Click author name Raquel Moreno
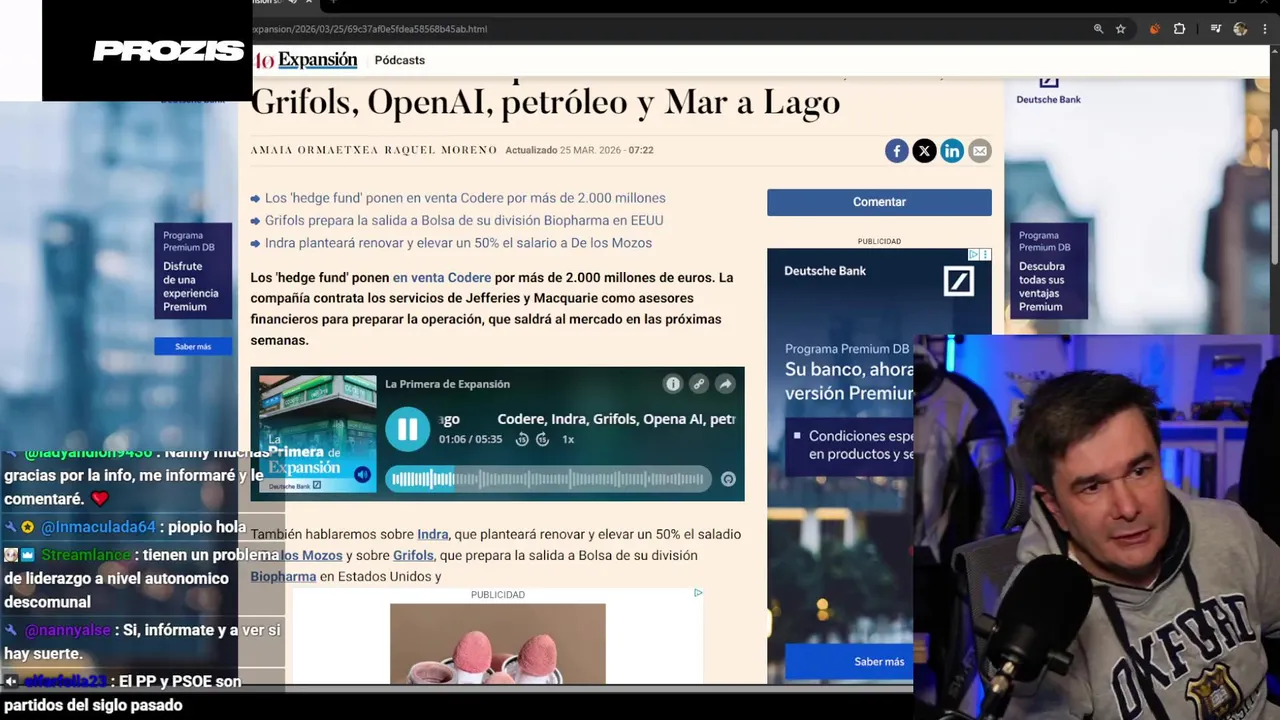This screenshot has width=1280, height=720. tap(441, 150)
